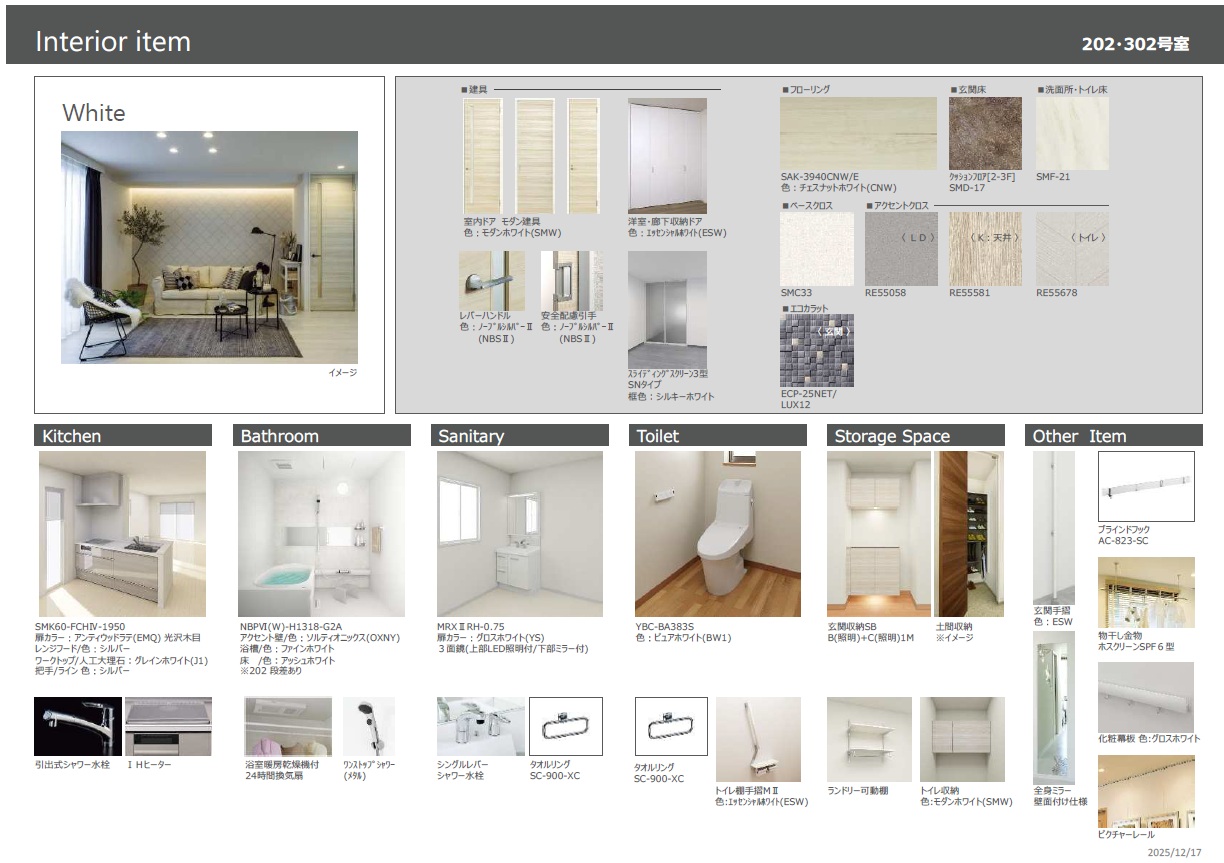Click the blind hook AC-823-SC image
The width and height of the screenshot is (1224, 863).
1146,487
